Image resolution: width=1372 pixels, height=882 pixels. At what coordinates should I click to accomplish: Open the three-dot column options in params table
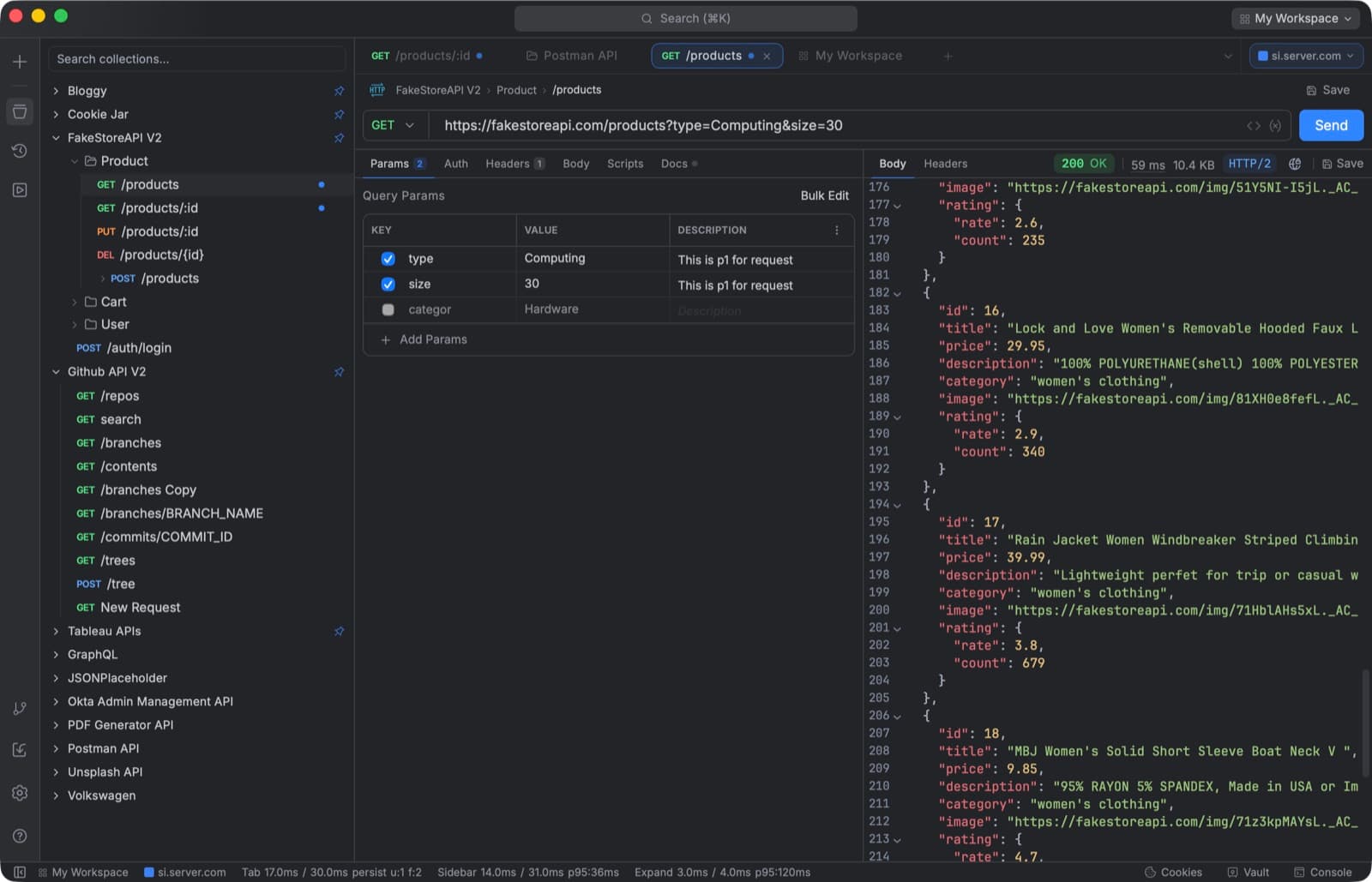(x=837, y=231)
